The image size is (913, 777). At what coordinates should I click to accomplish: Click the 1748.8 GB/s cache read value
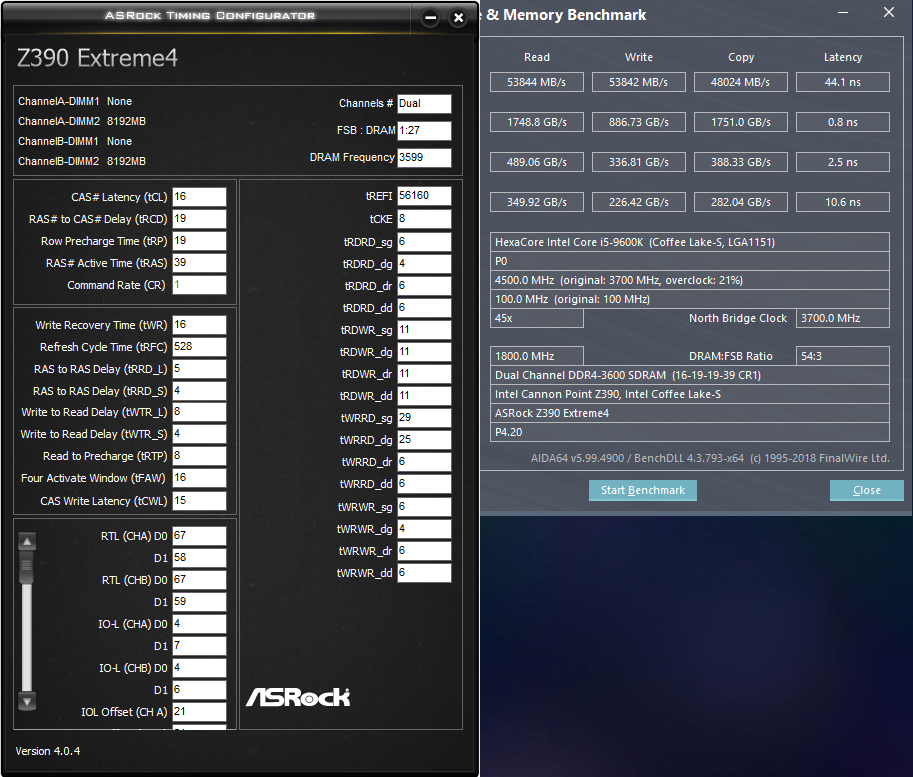tap(536, 122)
